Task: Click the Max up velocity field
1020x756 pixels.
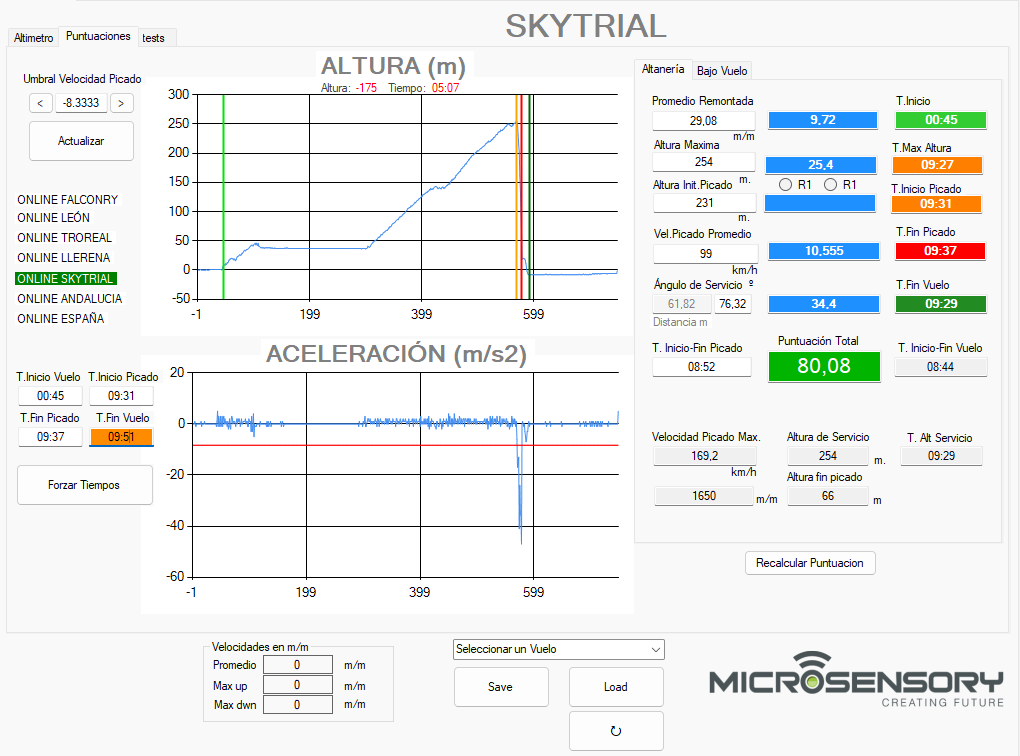Action: click(x=298, y=685)
